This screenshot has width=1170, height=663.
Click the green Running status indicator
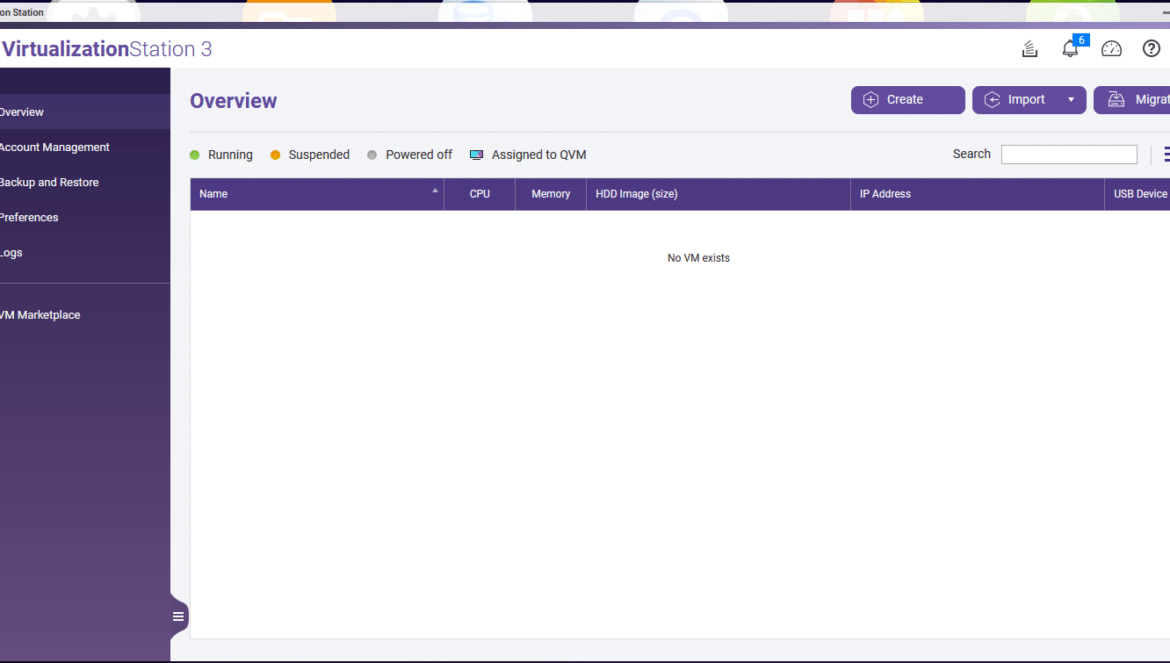coord(195,155)
